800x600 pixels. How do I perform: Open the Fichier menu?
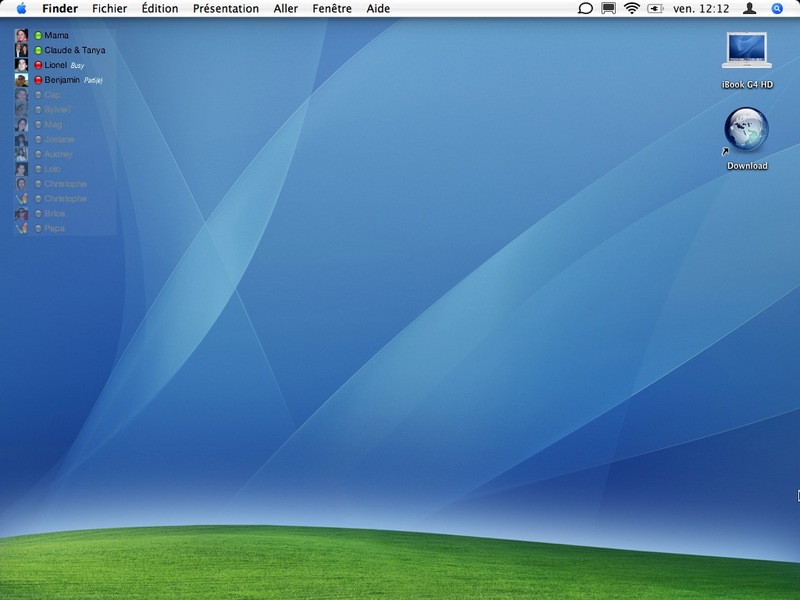click(x=110, y=8)
